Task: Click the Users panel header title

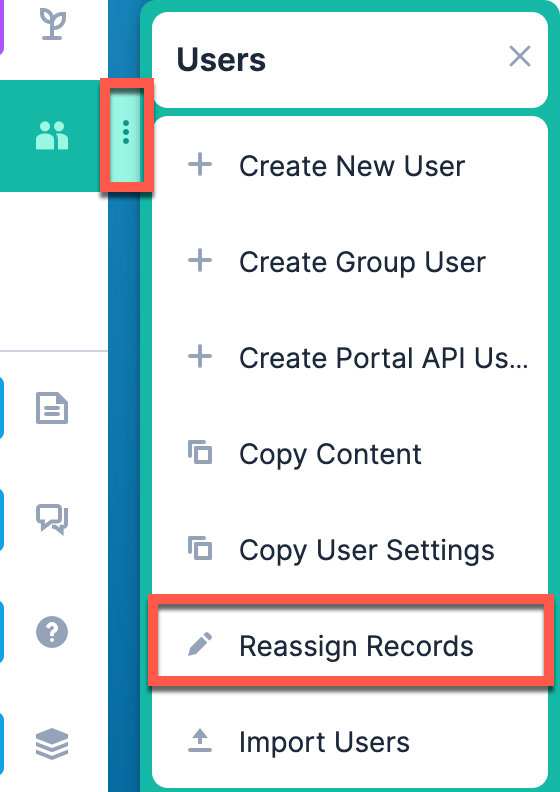Action: pos(221,59)
